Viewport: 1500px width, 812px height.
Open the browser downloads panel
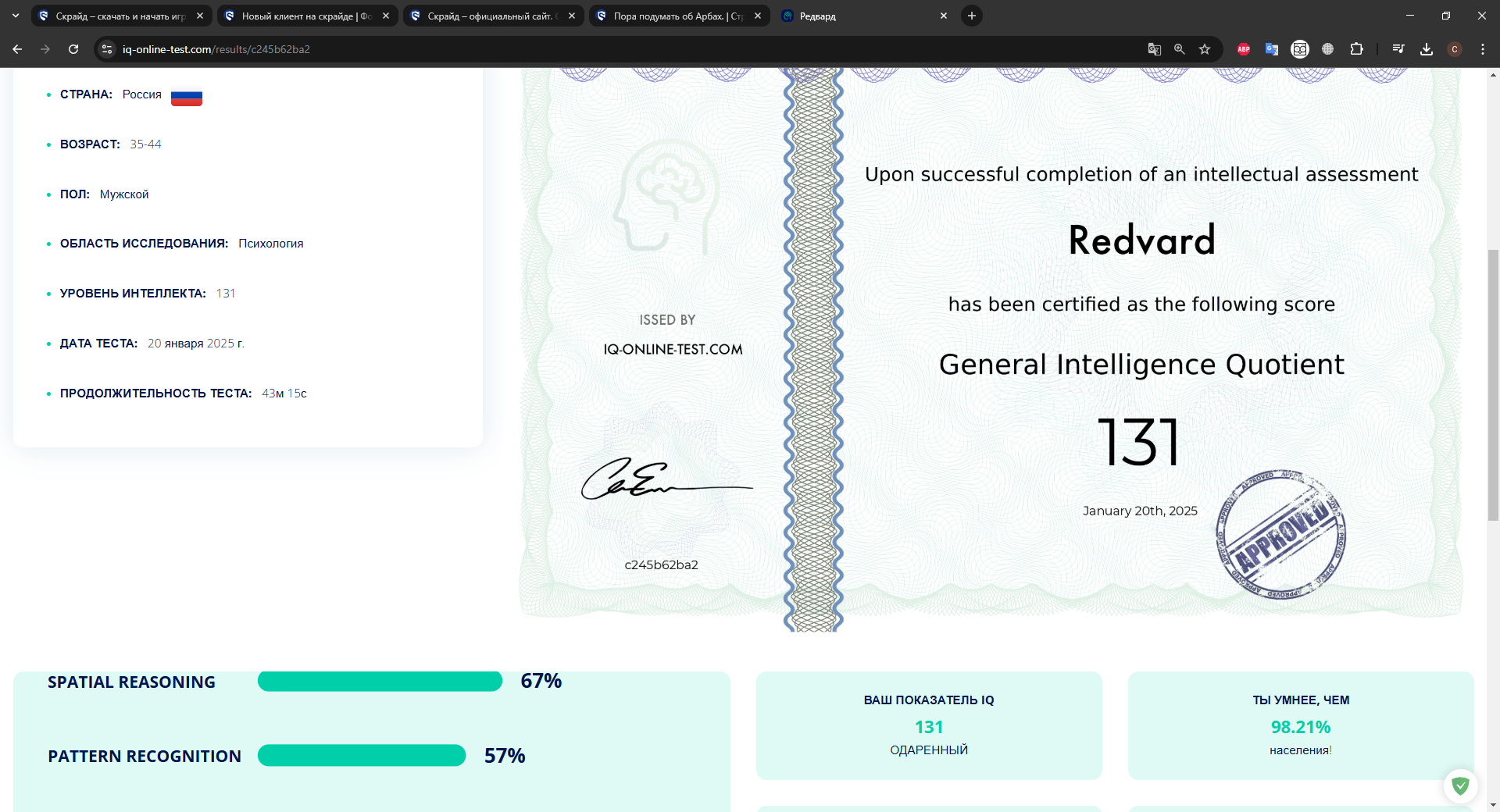pos(1427,49)
